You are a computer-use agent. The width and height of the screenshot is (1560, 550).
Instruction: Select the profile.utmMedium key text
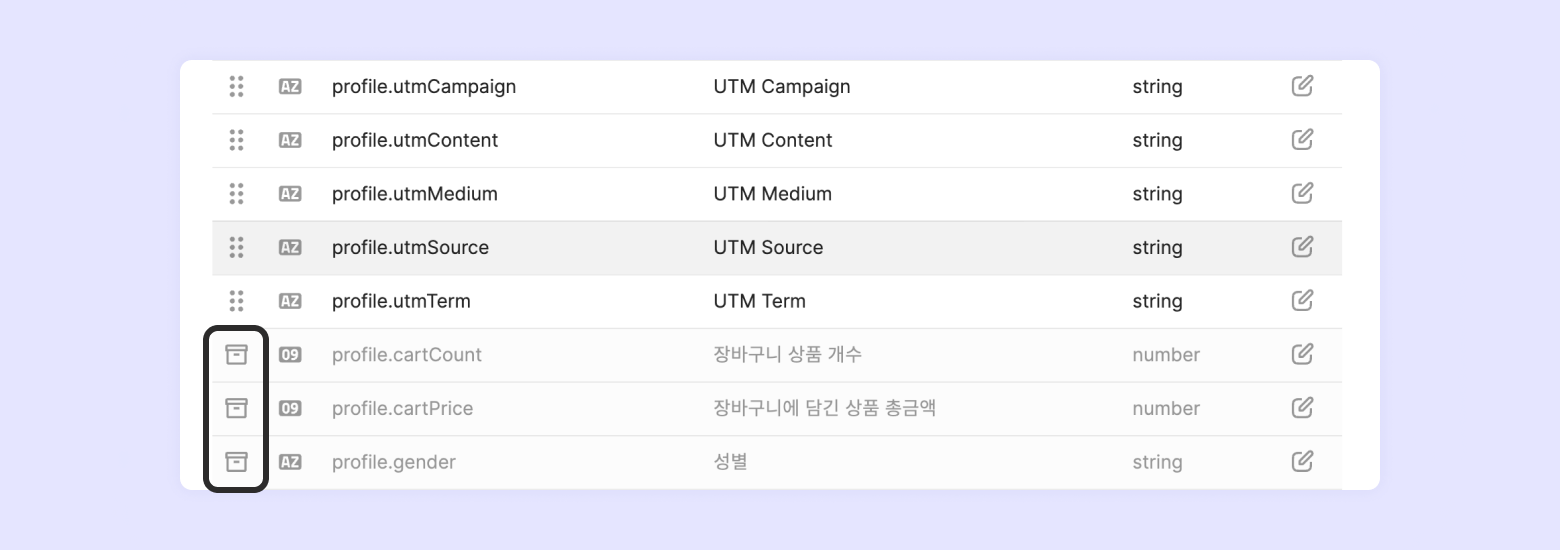click(414, 194)
